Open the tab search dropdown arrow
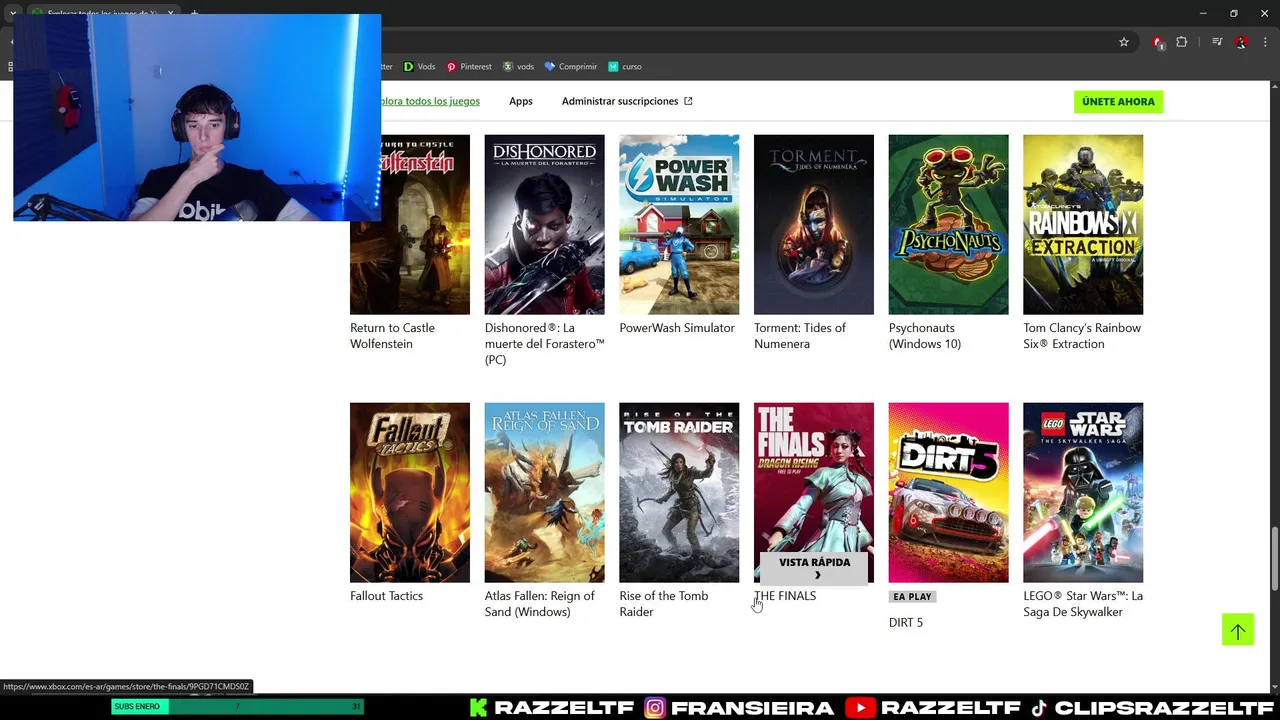The image size is (1280, 720). 12,13
